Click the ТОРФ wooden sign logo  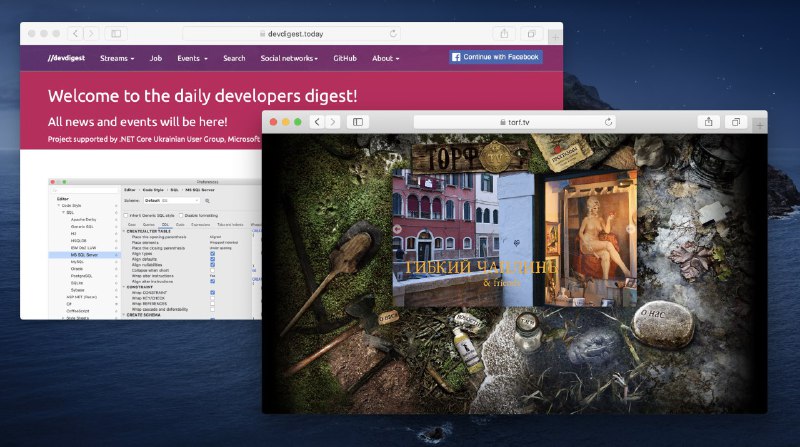point(469,157)
